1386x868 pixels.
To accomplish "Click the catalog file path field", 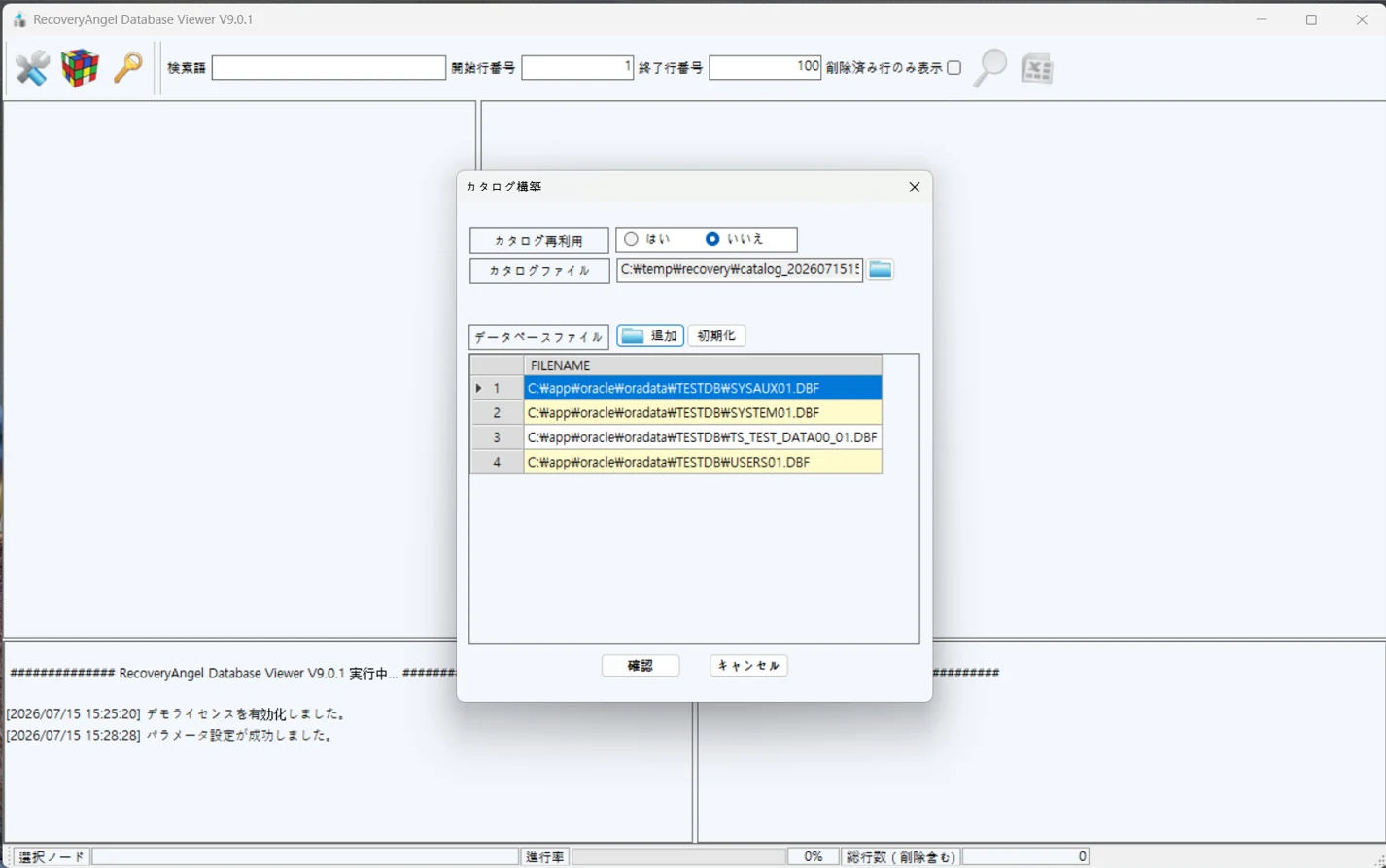I will click(740, 270).
